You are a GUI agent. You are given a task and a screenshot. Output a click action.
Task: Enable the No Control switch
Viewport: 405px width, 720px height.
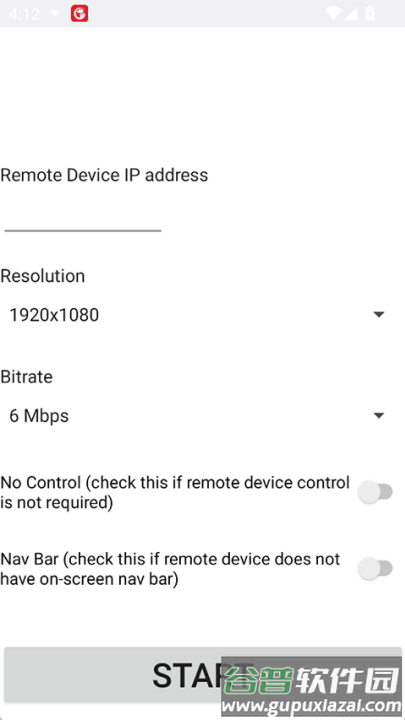376,492
